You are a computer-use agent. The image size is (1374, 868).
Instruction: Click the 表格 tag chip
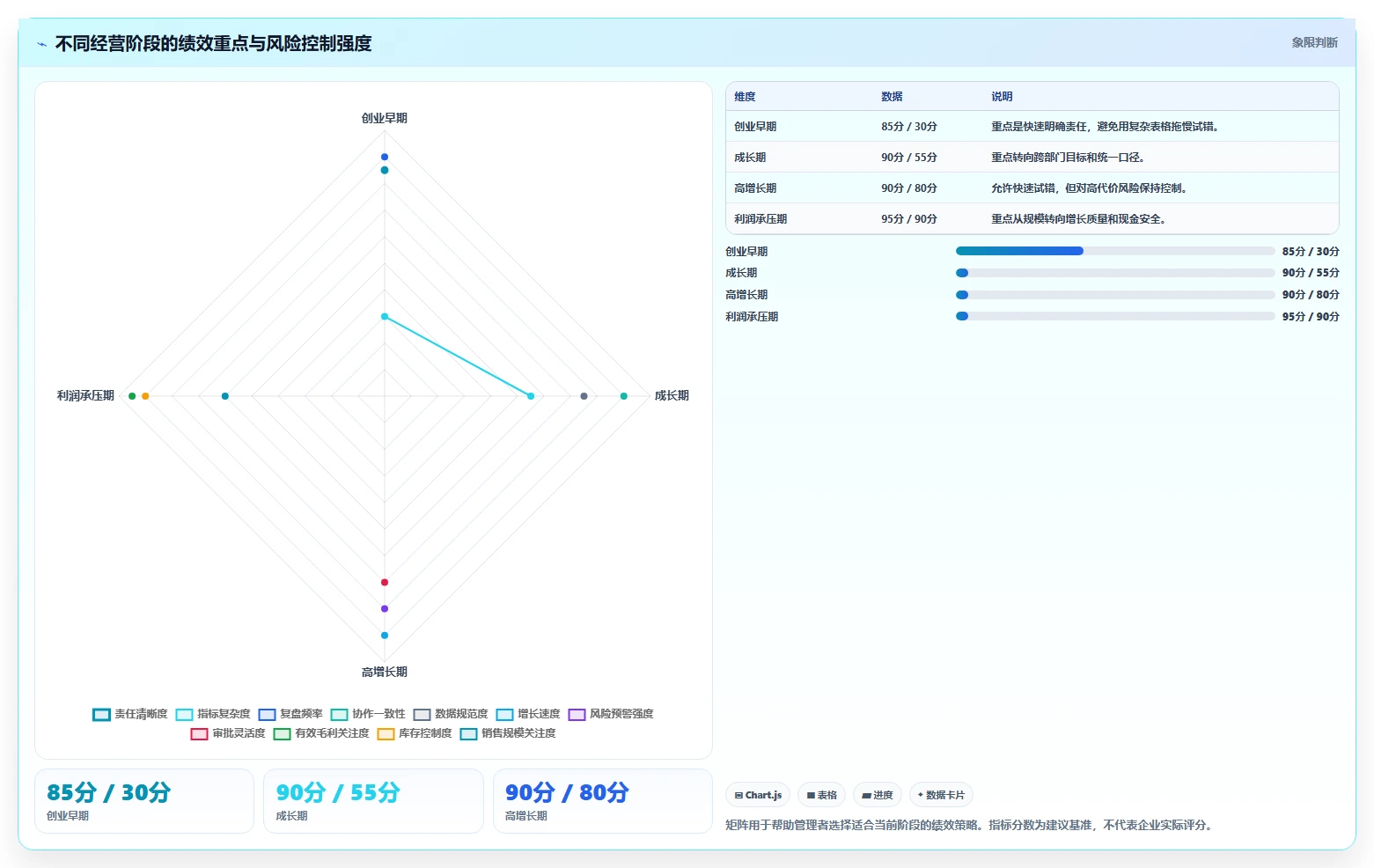click(x=822, y=795)
